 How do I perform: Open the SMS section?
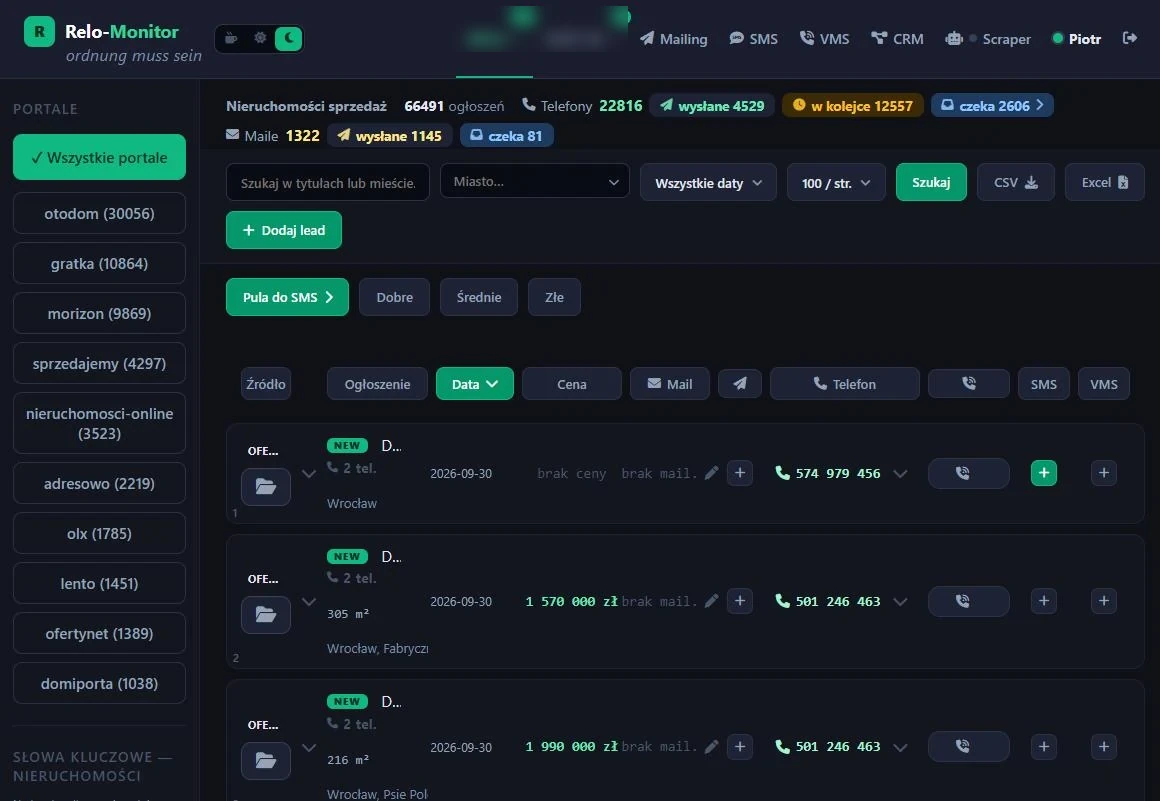(x=753, y=38)
